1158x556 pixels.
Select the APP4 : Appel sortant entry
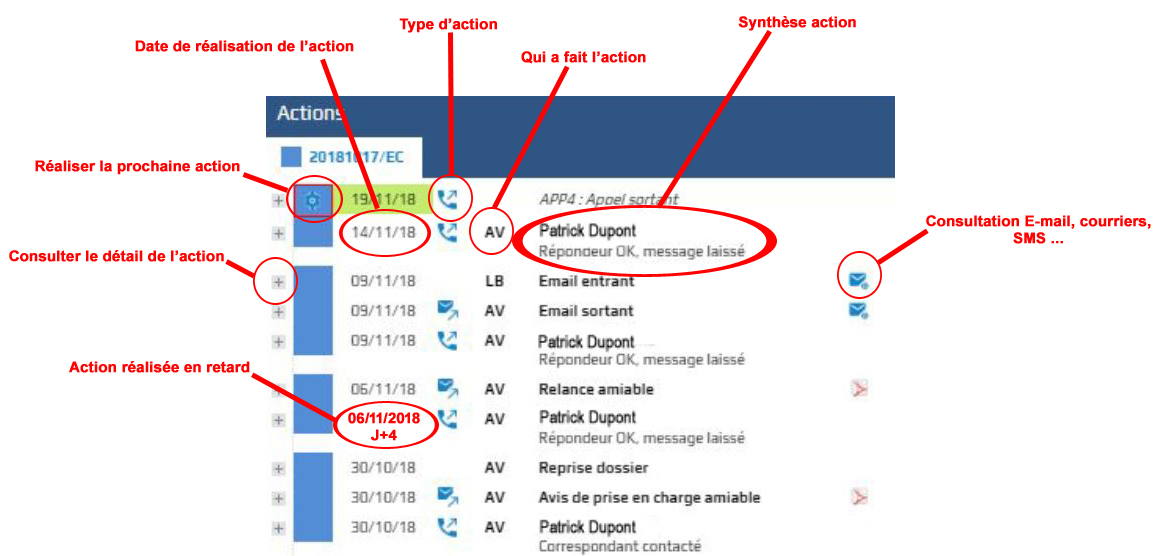pyautogui.click(x=608, y=199)
